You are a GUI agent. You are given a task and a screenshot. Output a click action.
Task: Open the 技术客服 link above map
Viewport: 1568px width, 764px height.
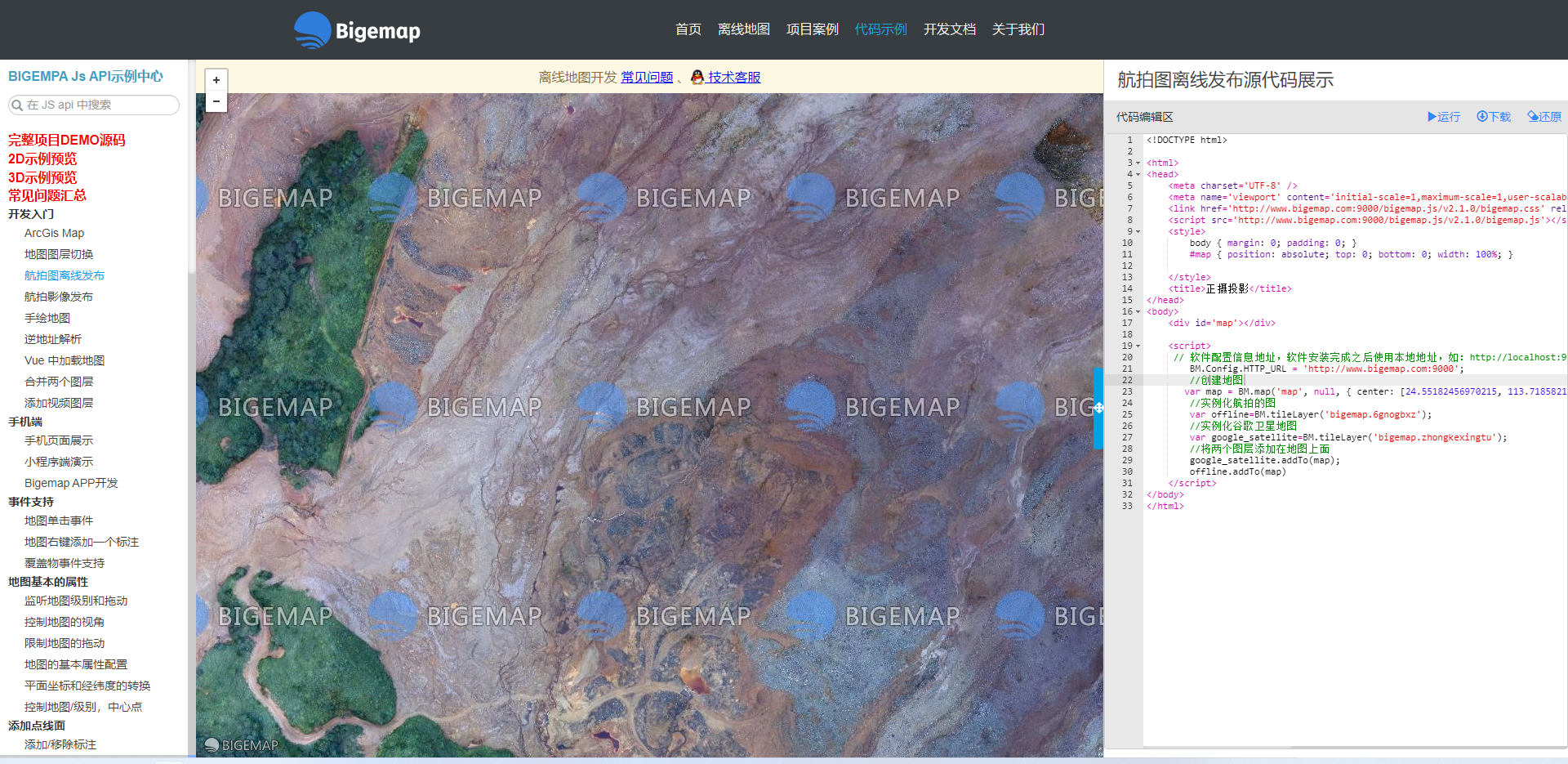[x=734, y=77]
